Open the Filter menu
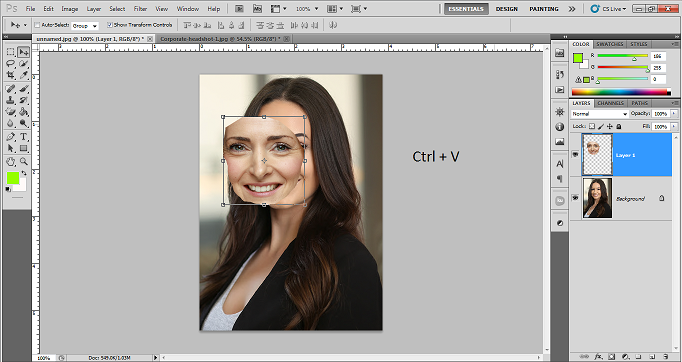Viewport: 682px width, 362px height. coord(140,9)
